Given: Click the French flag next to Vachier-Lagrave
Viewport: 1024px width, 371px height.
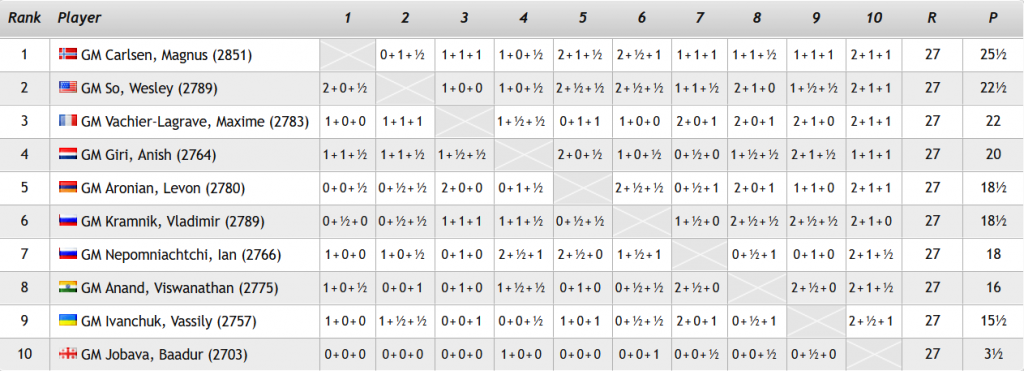Looking at the screenshot, I should pyautogui.click(x=68, y=121).
